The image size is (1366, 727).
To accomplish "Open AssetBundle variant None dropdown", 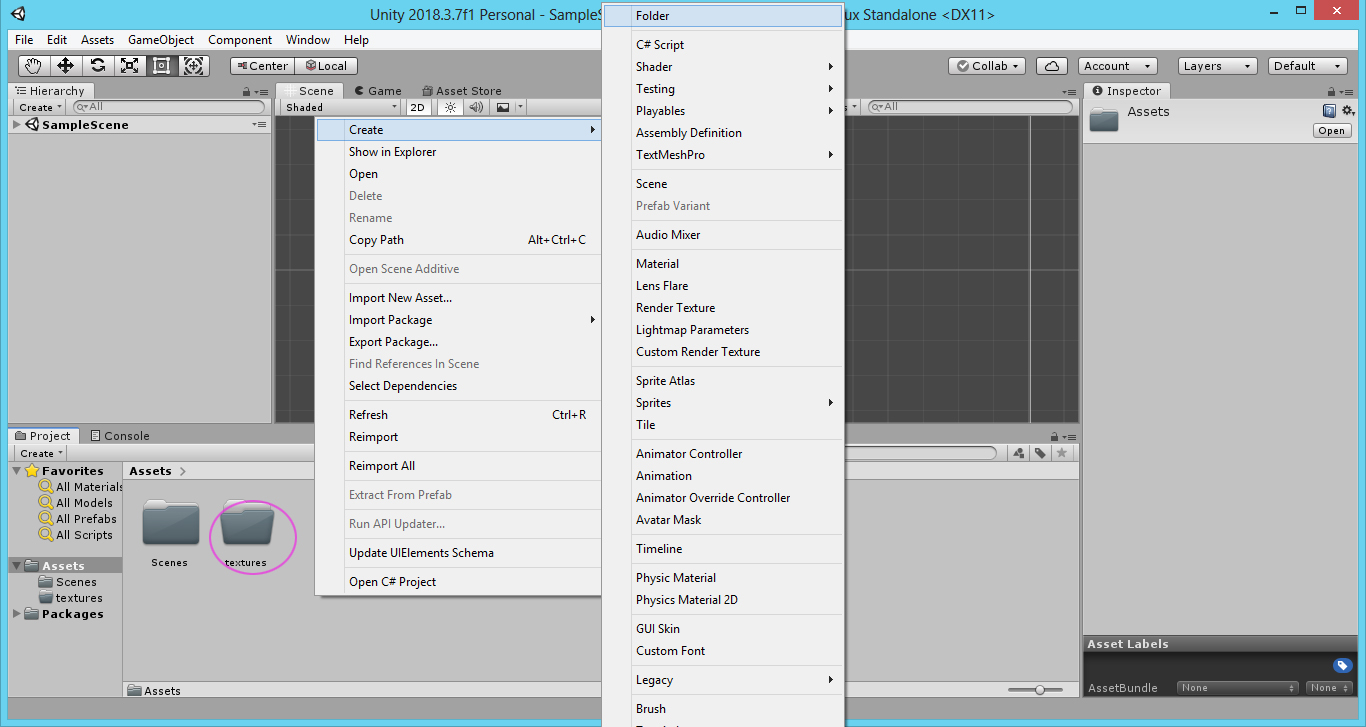I will pyautogui.click(x=1330, y=688).
